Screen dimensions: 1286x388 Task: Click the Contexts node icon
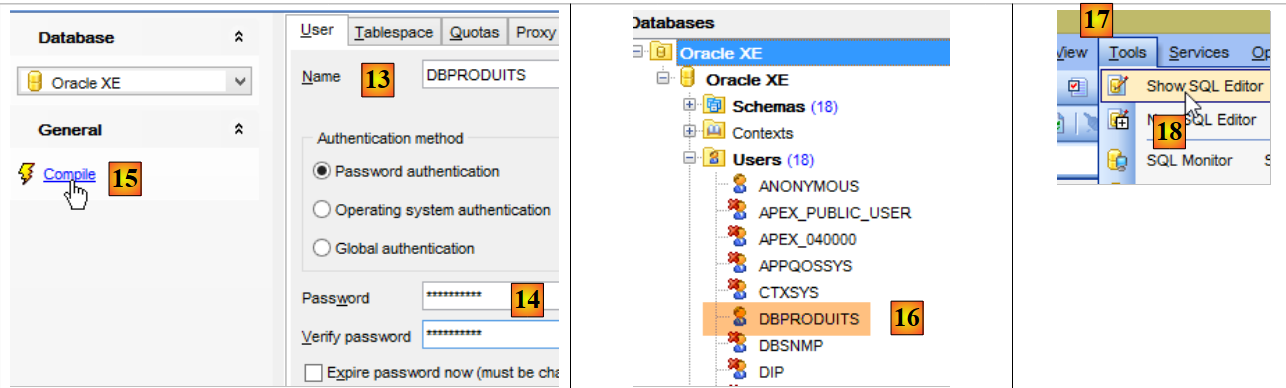click(714, 133)
